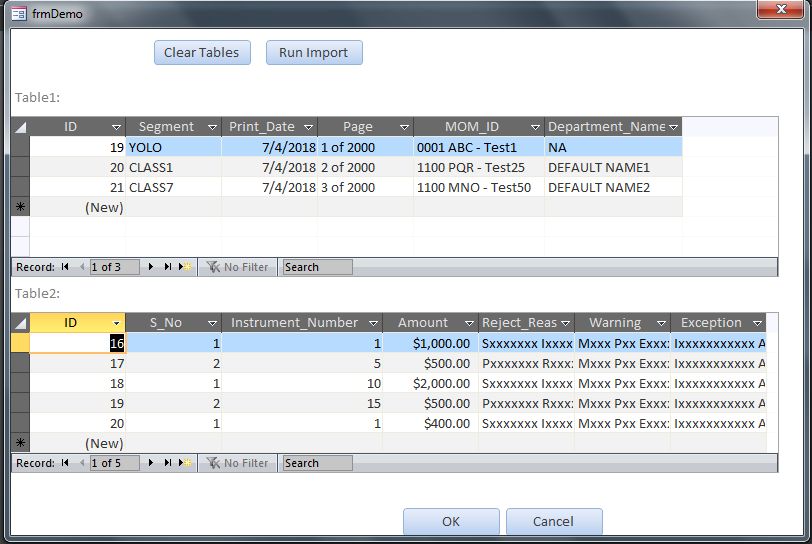Toggle the No Filter indicator for Table2

pyautogui.click(x=238, y=463)
